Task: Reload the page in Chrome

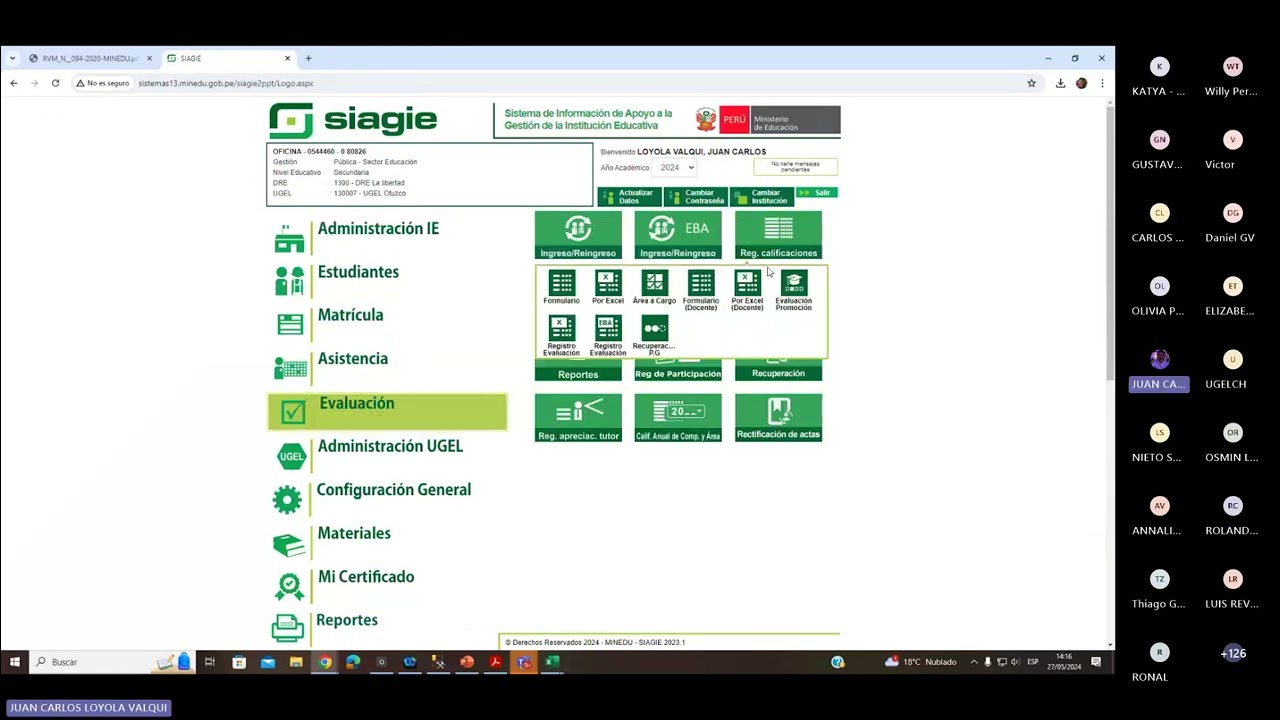Action: point(55,83)
